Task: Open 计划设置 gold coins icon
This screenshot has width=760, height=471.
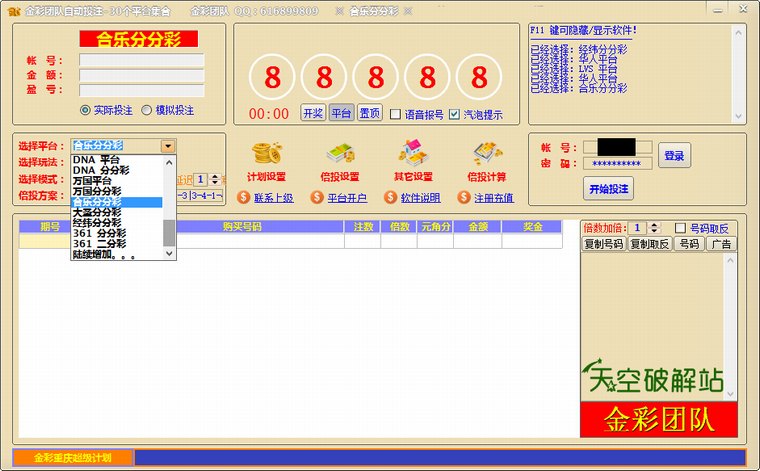Action: click(266, 154)
